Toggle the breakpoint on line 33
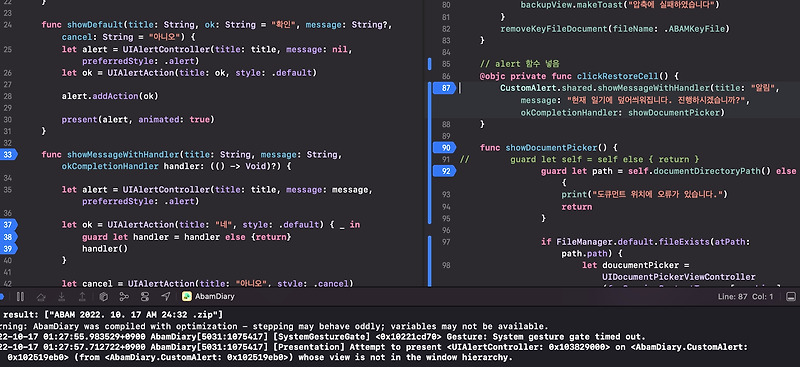Screen dimensions: 800x367 point(9,155)
